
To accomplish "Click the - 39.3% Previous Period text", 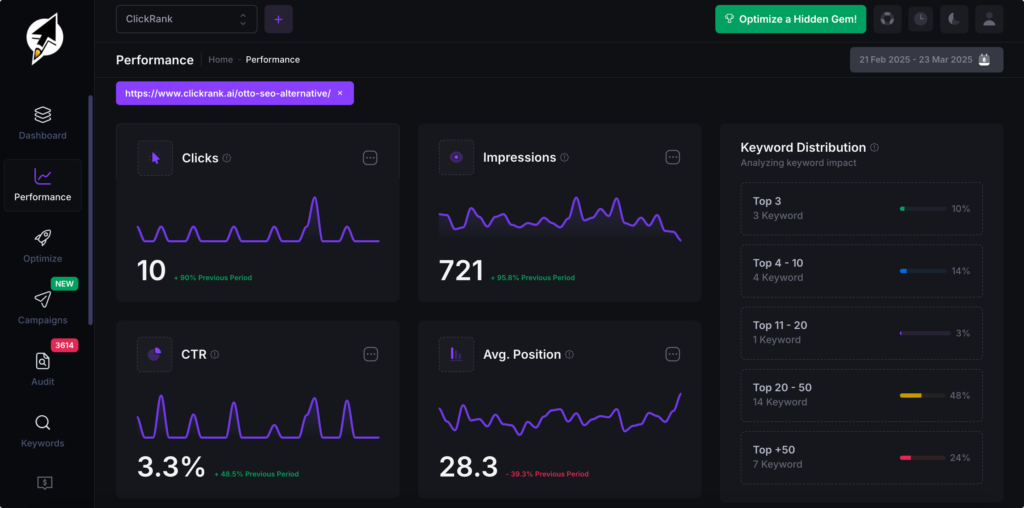I will pos(547,474).
